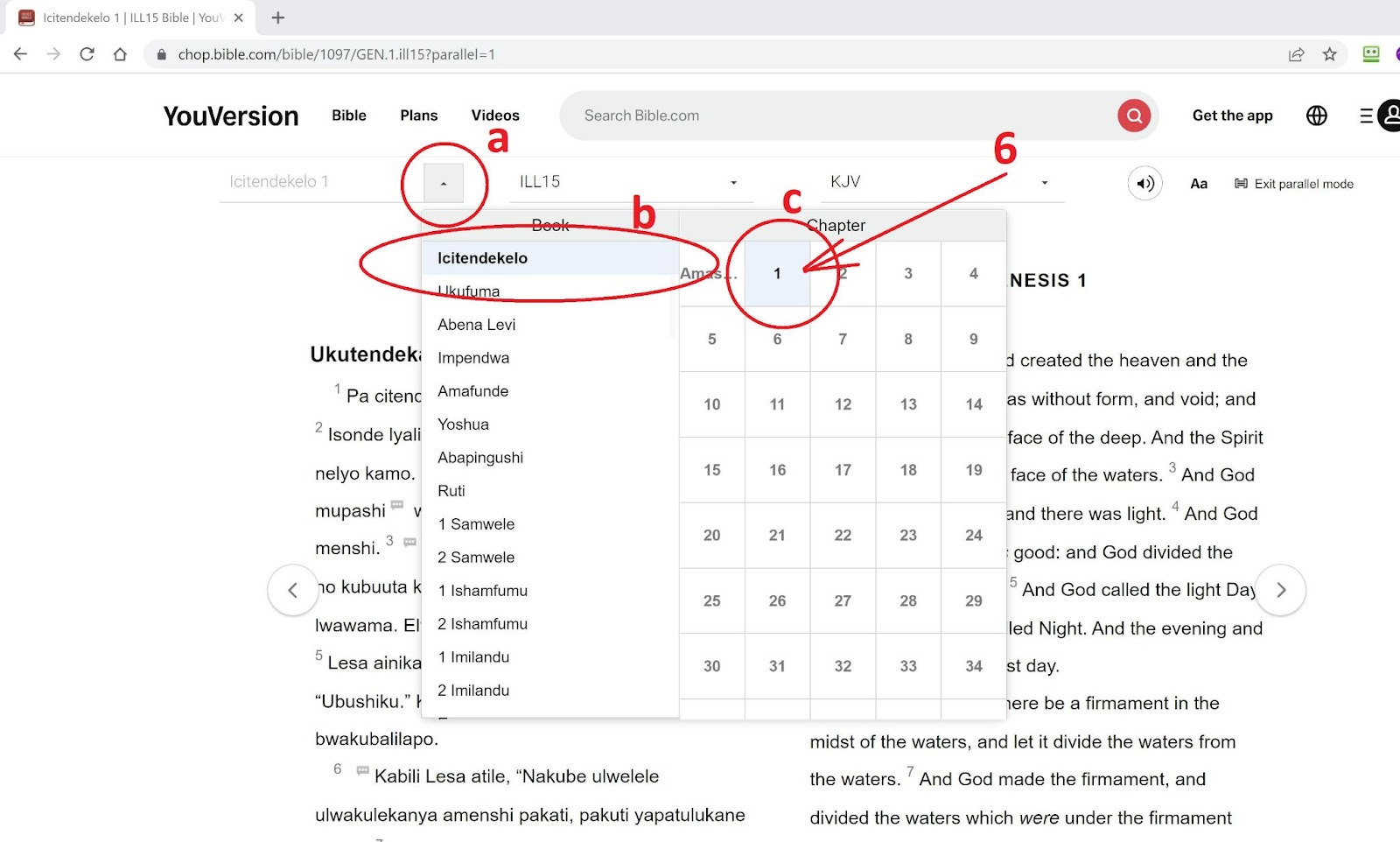This screenshot has height=842, width=1400.
Task: Select the book Abapingushi
Action: pyautogui.click(x=549, y=458)
